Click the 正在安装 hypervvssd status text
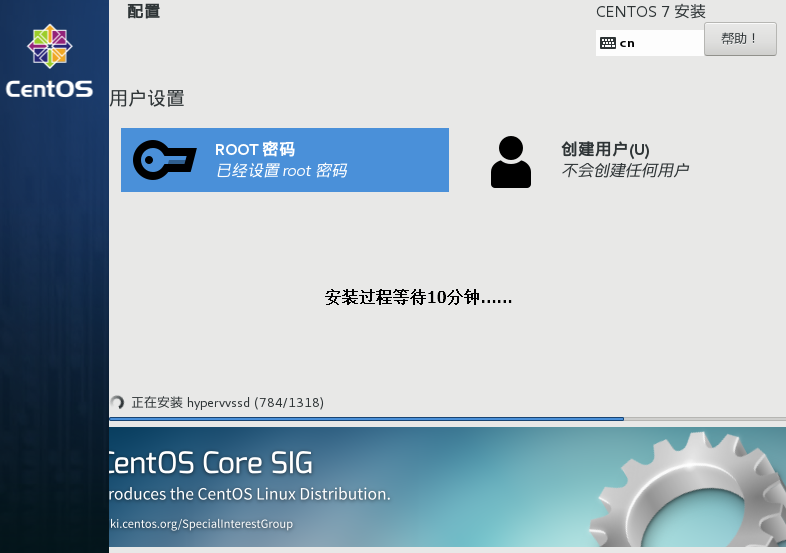Viewport: 786px width, 553px height. pos(227,402)
